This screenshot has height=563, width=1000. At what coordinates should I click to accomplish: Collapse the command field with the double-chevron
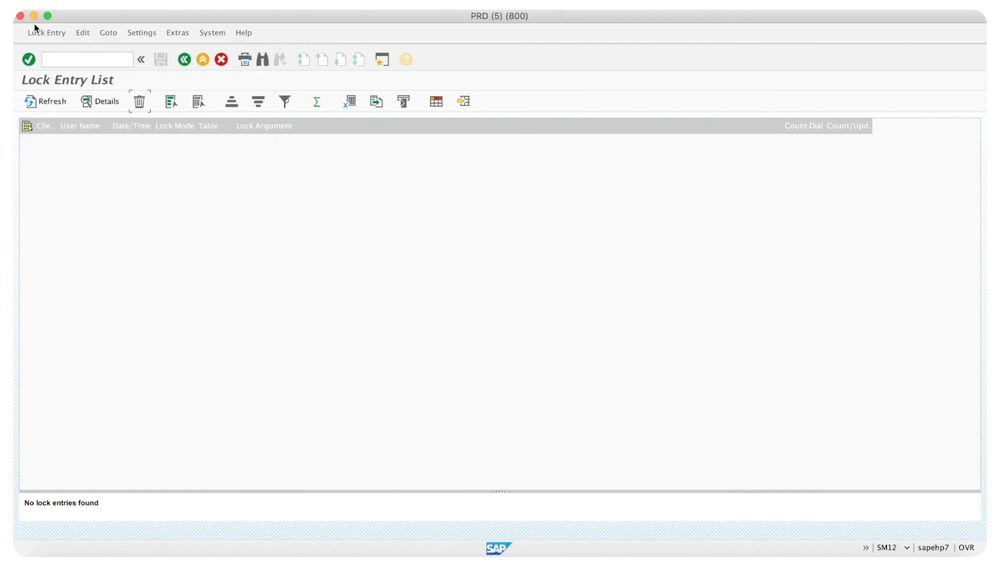point(141,59)
